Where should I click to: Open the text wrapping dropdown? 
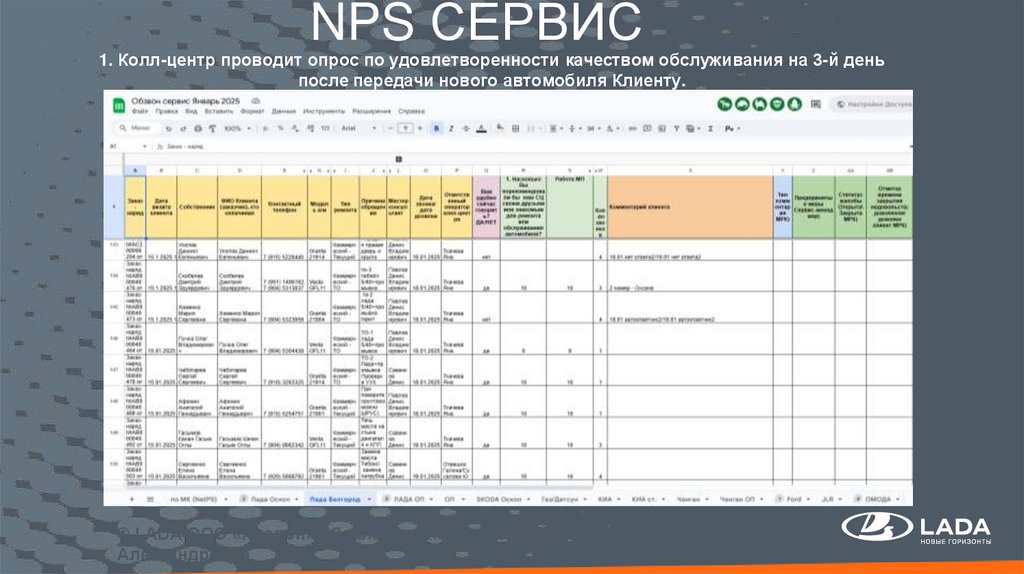[x=594, y=129]
